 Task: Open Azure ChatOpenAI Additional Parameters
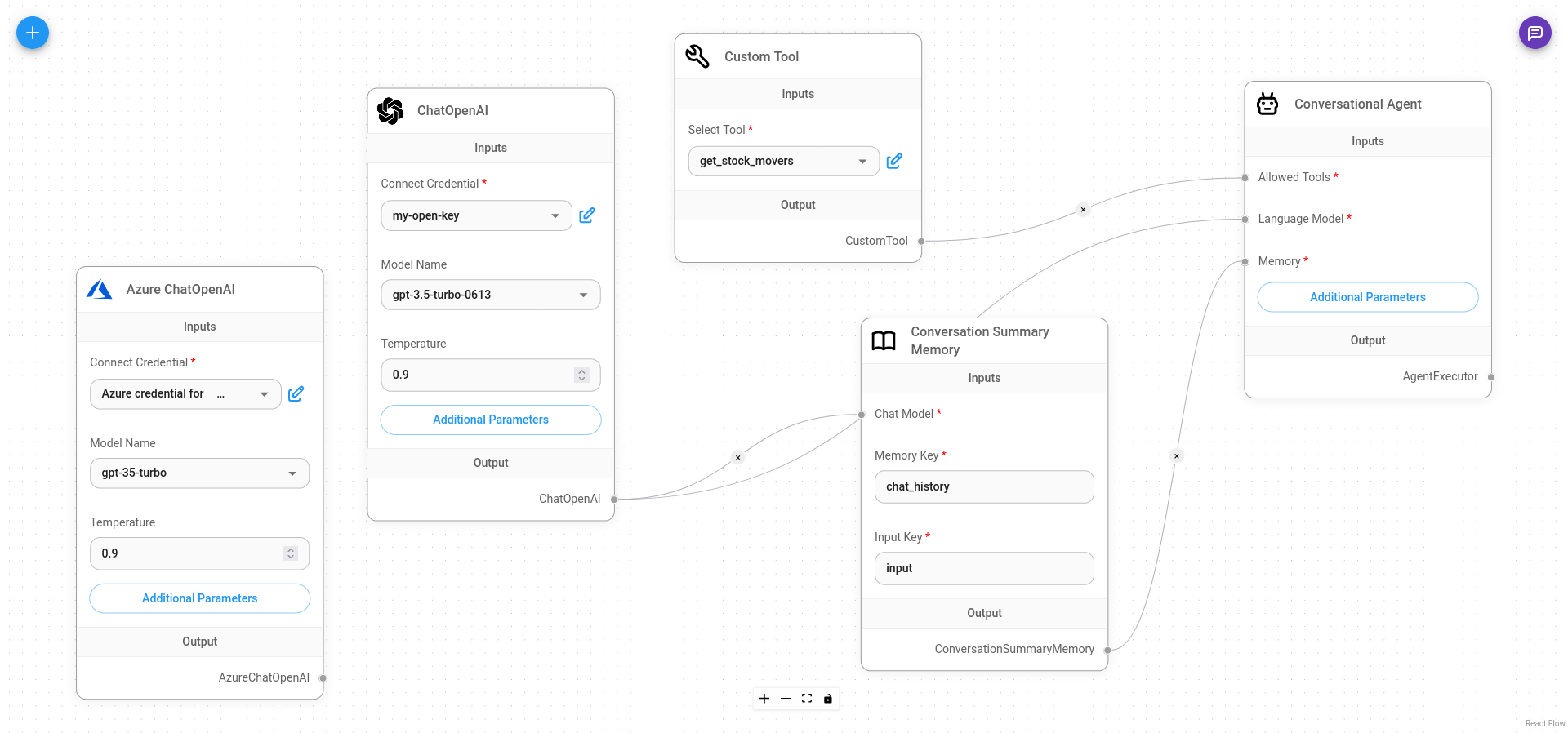click(199, 598)
